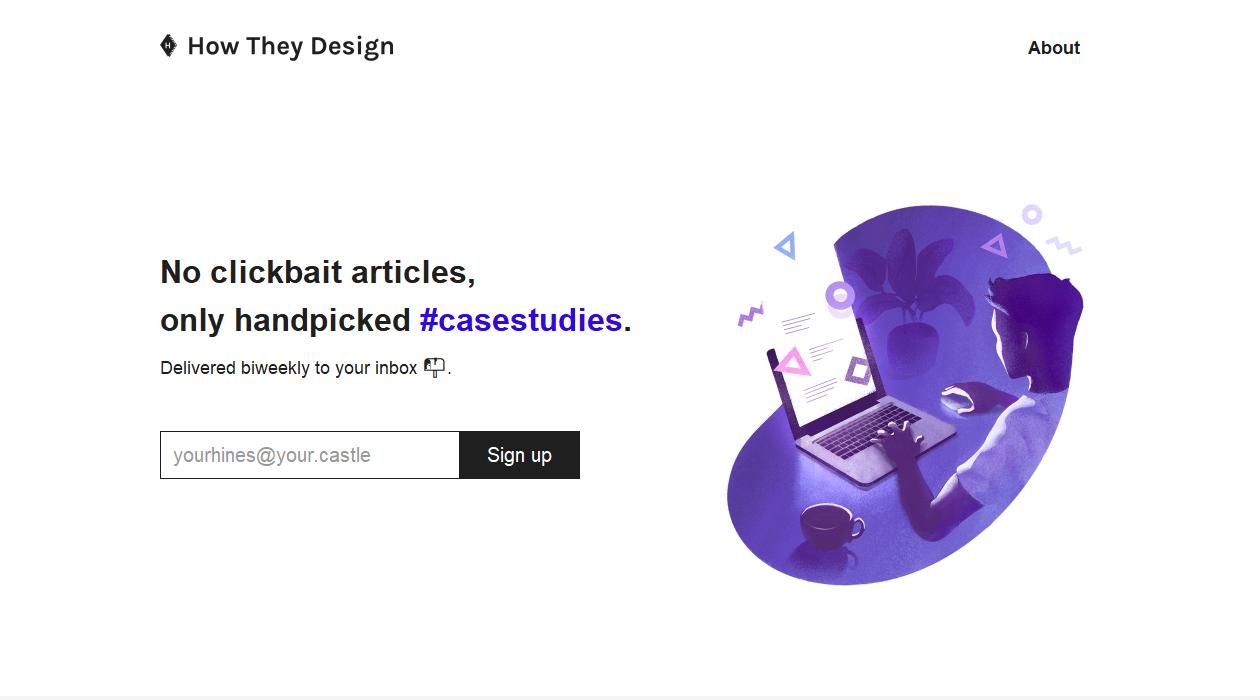1260x700 pixels.
Task: Click the purple ring above the laptop
Action: click(x=840, y=295)
